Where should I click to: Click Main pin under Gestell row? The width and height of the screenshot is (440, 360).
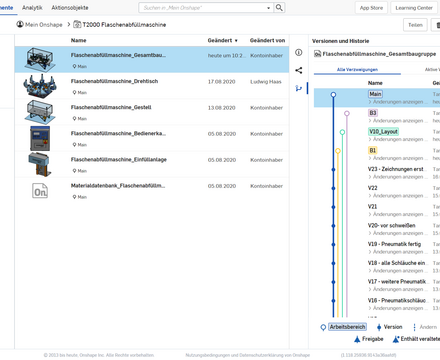[80, 118]
